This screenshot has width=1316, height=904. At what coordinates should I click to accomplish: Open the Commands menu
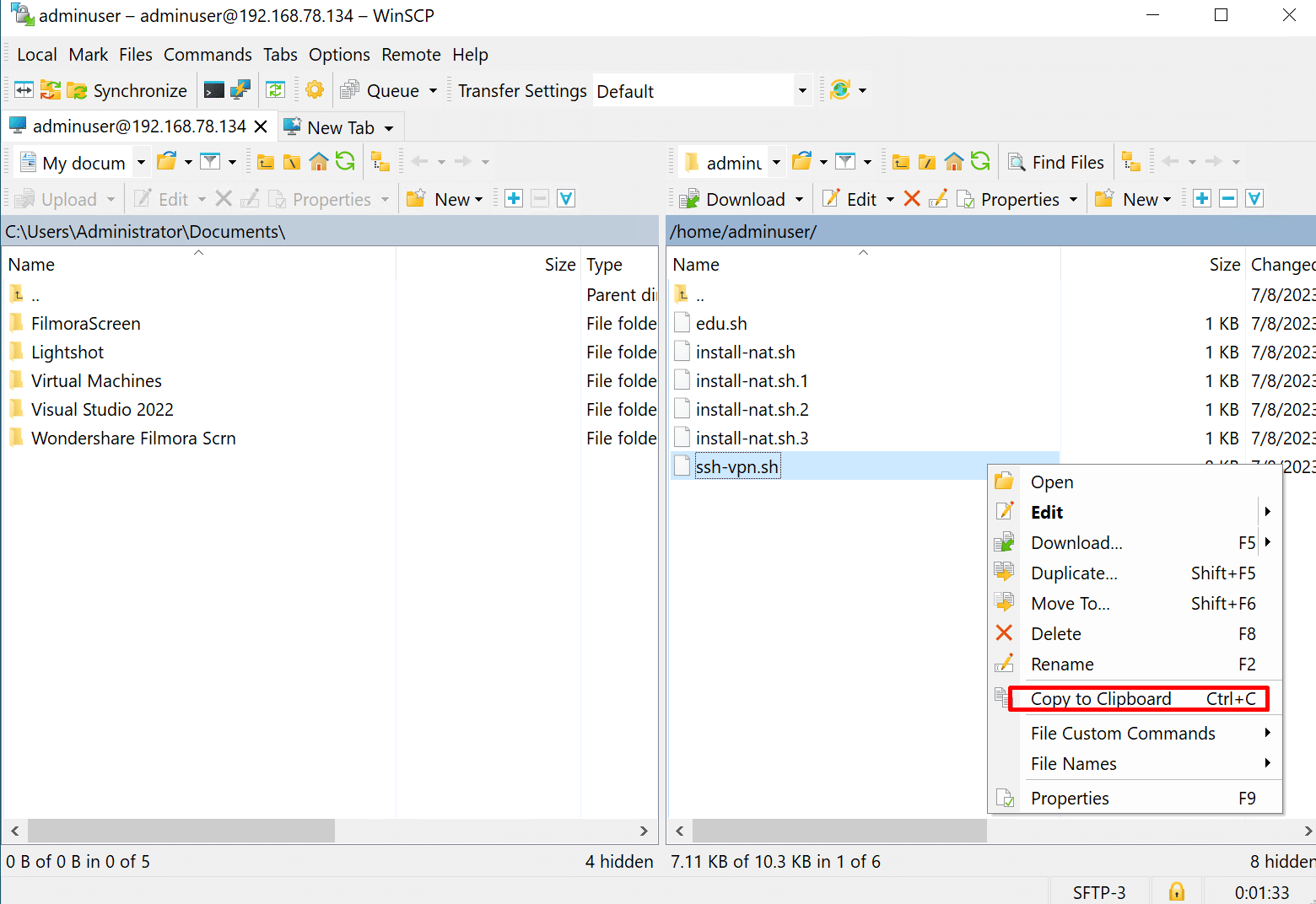click(208, 55)
